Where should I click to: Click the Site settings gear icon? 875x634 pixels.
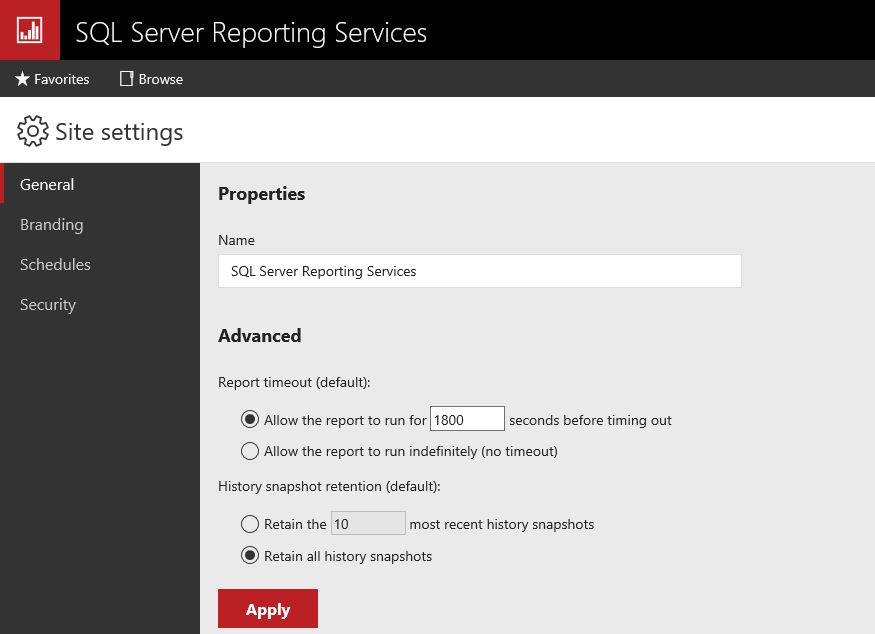(33, 131)
